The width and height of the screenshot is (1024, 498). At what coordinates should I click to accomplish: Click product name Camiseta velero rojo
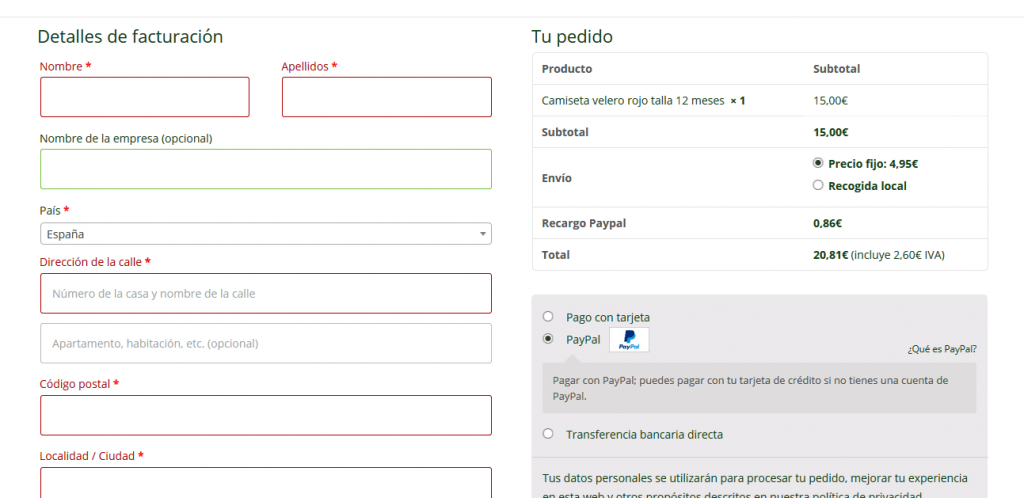[x=633, y=101]
